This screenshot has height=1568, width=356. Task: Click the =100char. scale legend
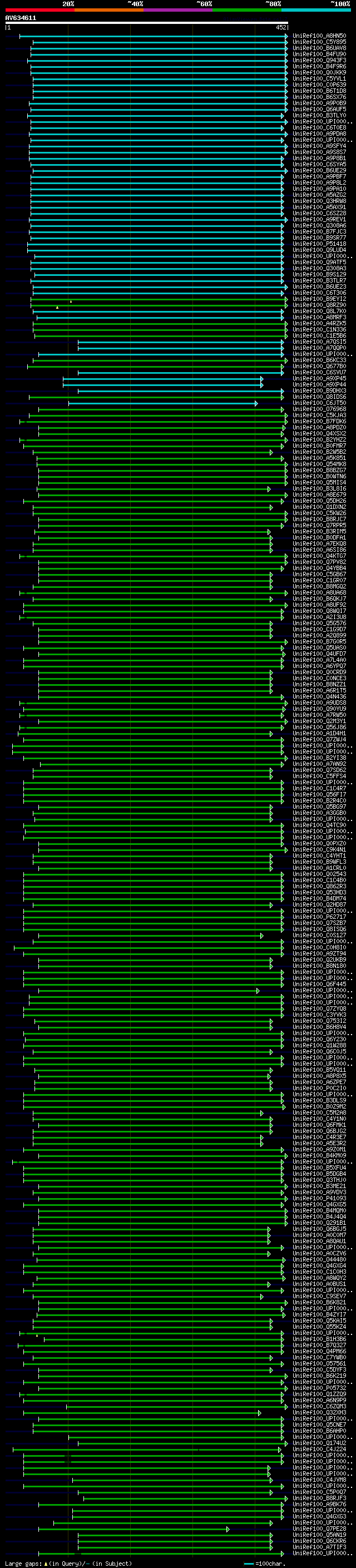[x=264, y=1563]
